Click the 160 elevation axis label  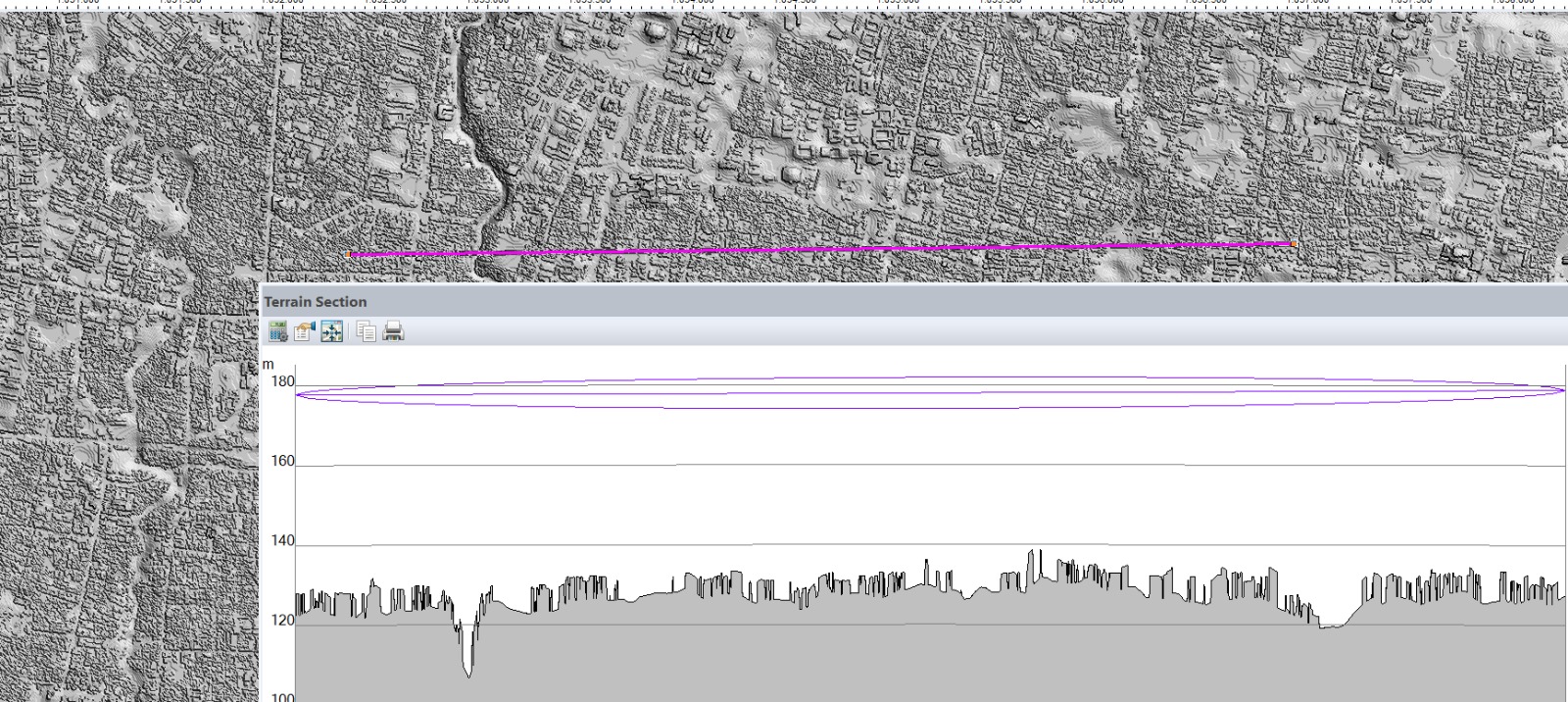coord(283,461)
